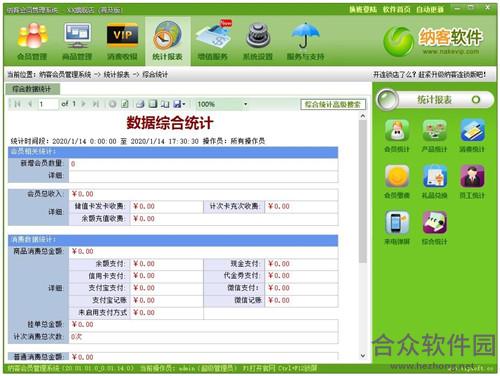500x376 pixels.
Task: Open 商品管理 monitor icon module
Action: (77, 41)
